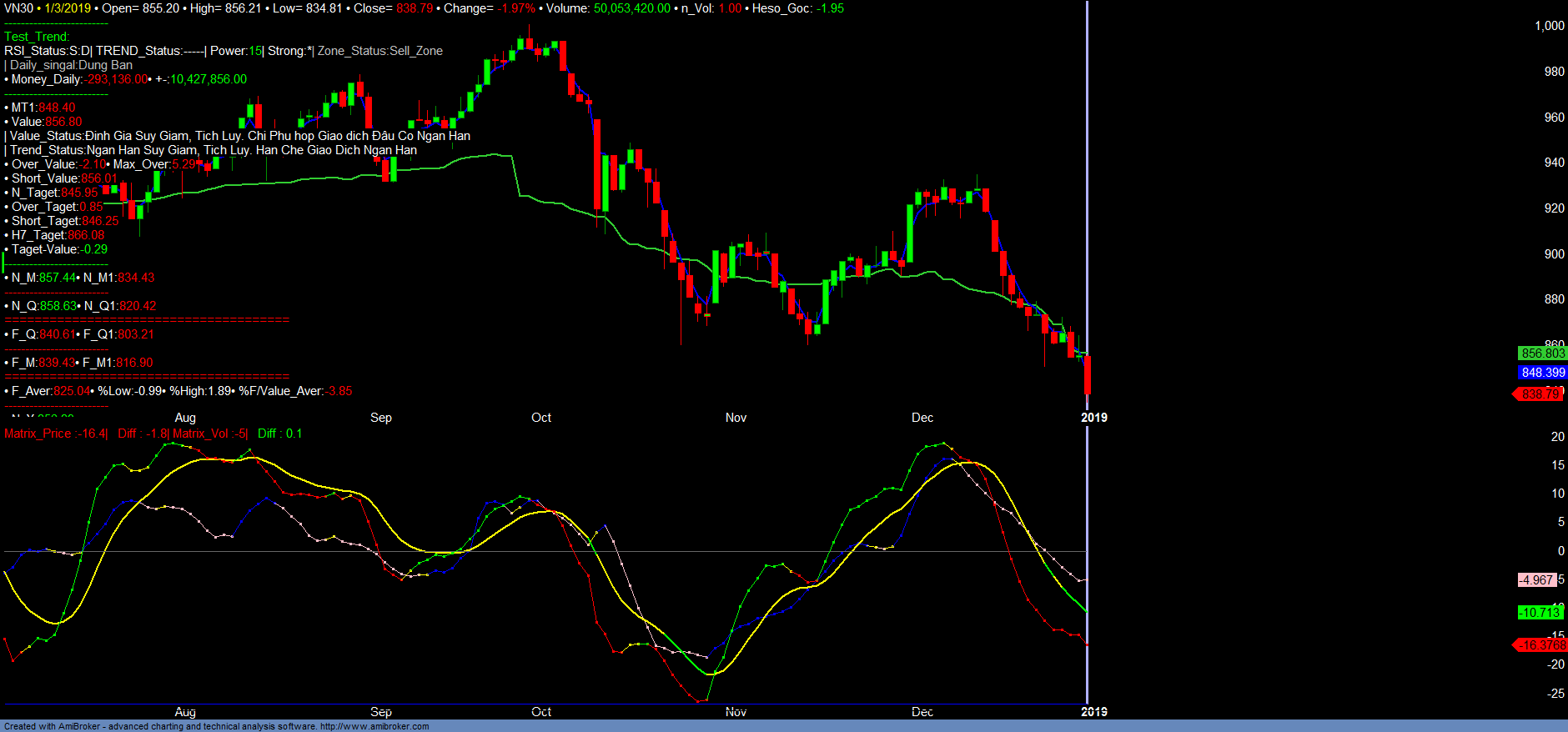Click Sep on the price chart time axis
The height and width of the screenshot is (732, 1568).
click(x=381, y=418)
